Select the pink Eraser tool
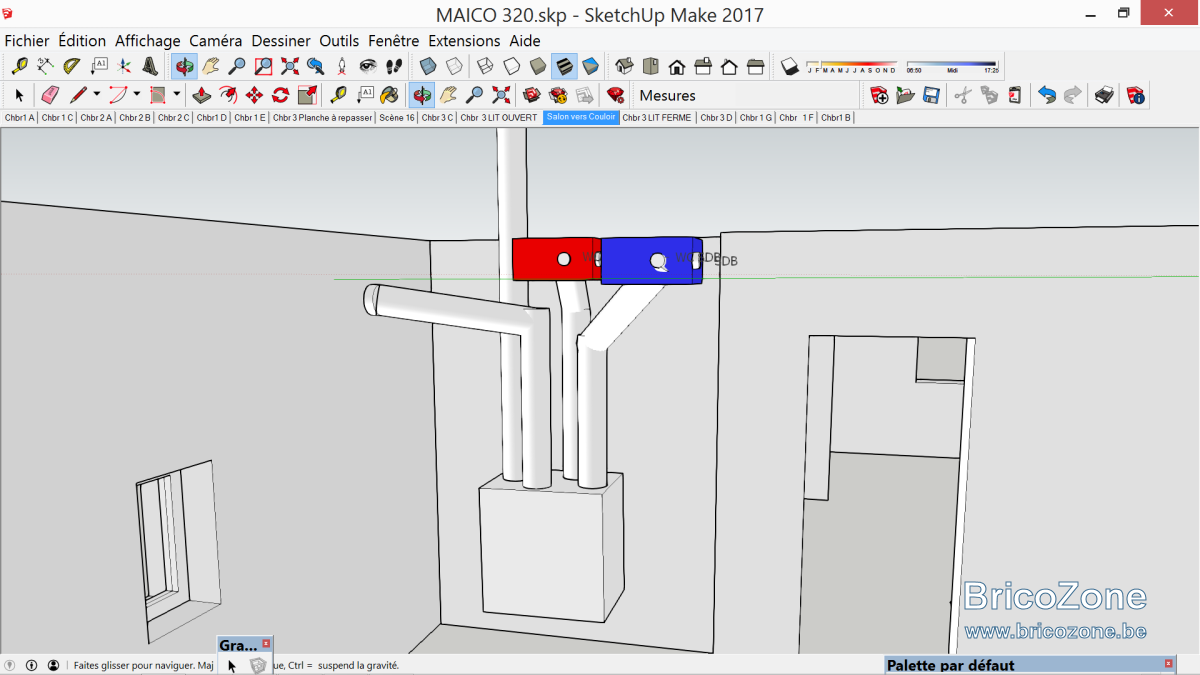 point(50,95)
